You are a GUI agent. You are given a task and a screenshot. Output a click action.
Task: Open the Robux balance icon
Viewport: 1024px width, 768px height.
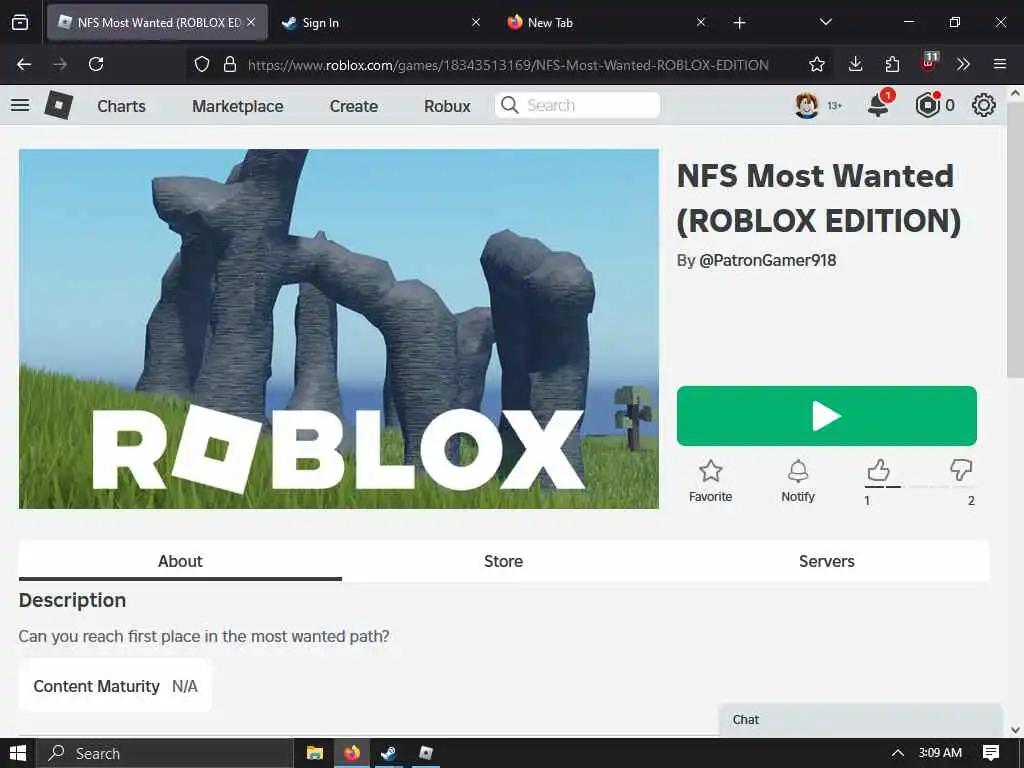927,105
